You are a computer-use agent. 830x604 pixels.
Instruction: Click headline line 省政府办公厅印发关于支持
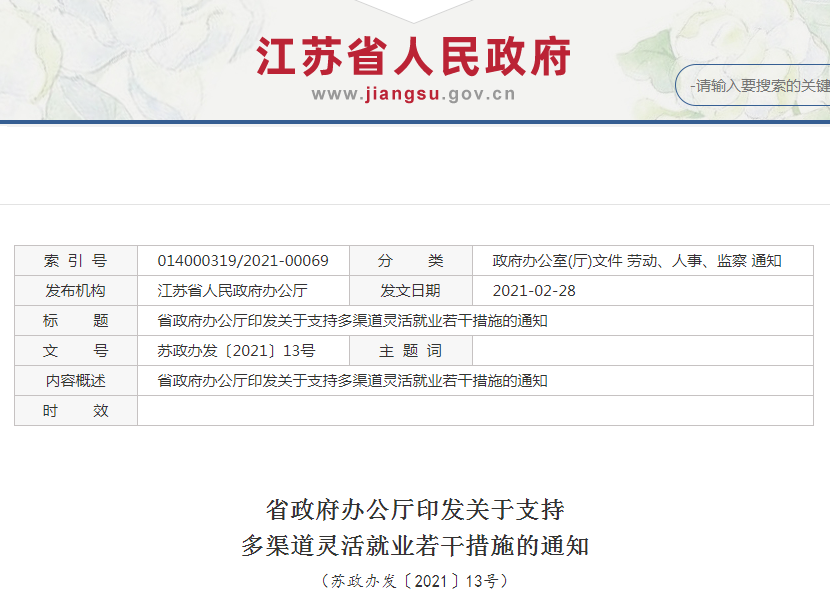415,510
